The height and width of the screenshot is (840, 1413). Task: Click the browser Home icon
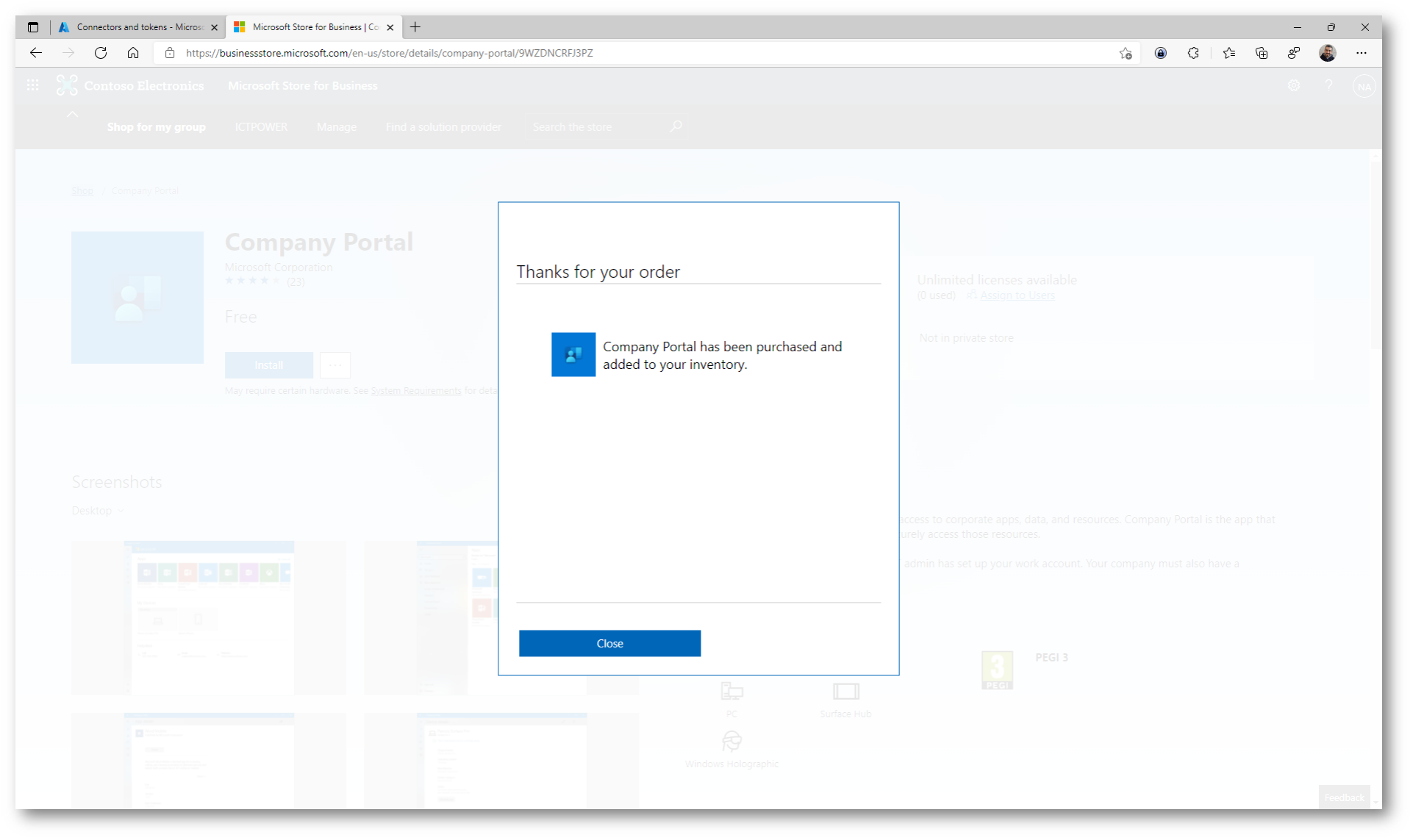pos(133,53)
